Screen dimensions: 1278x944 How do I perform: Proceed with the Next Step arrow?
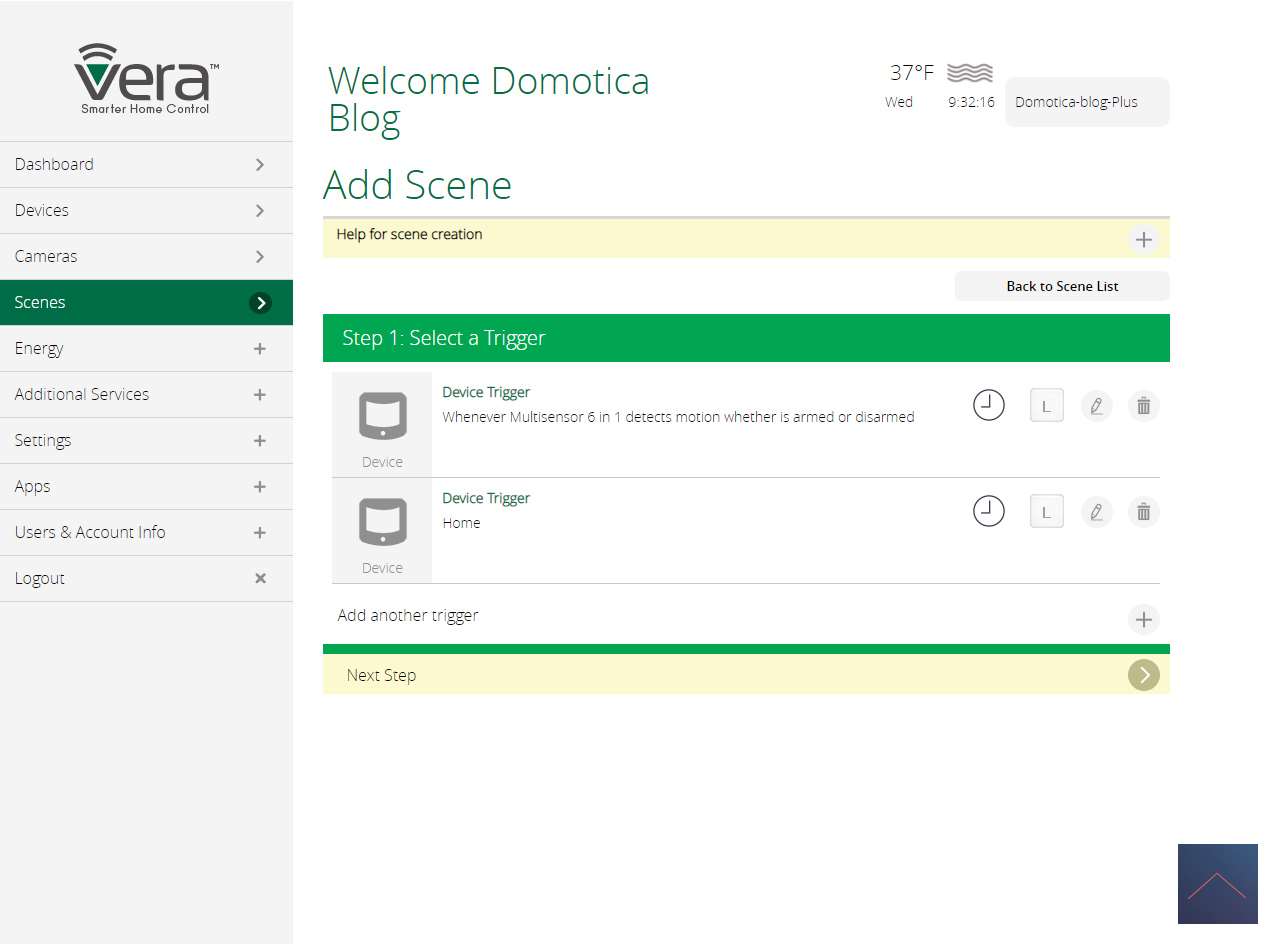1144,675
